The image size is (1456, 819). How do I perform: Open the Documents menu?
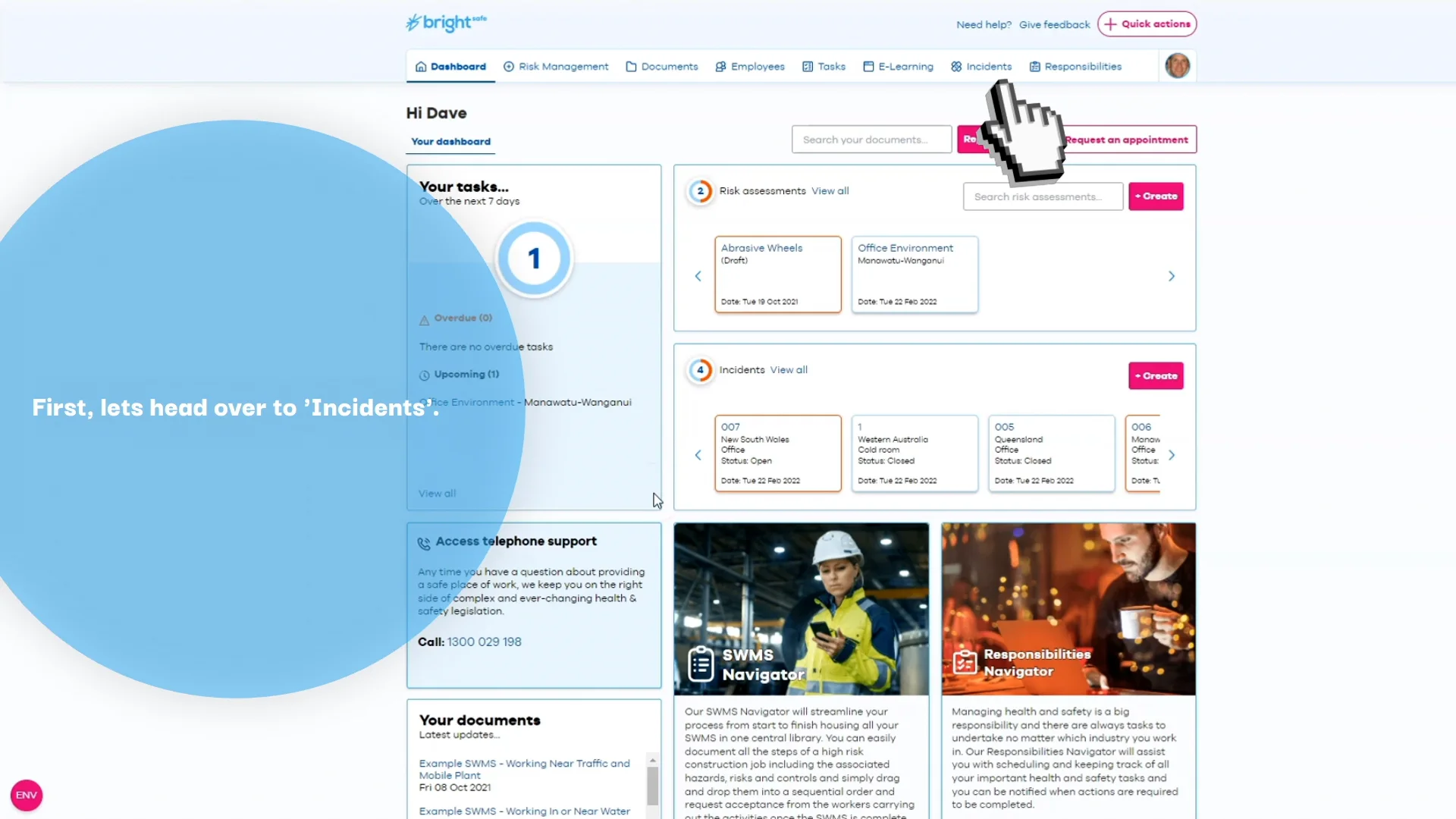662,67
